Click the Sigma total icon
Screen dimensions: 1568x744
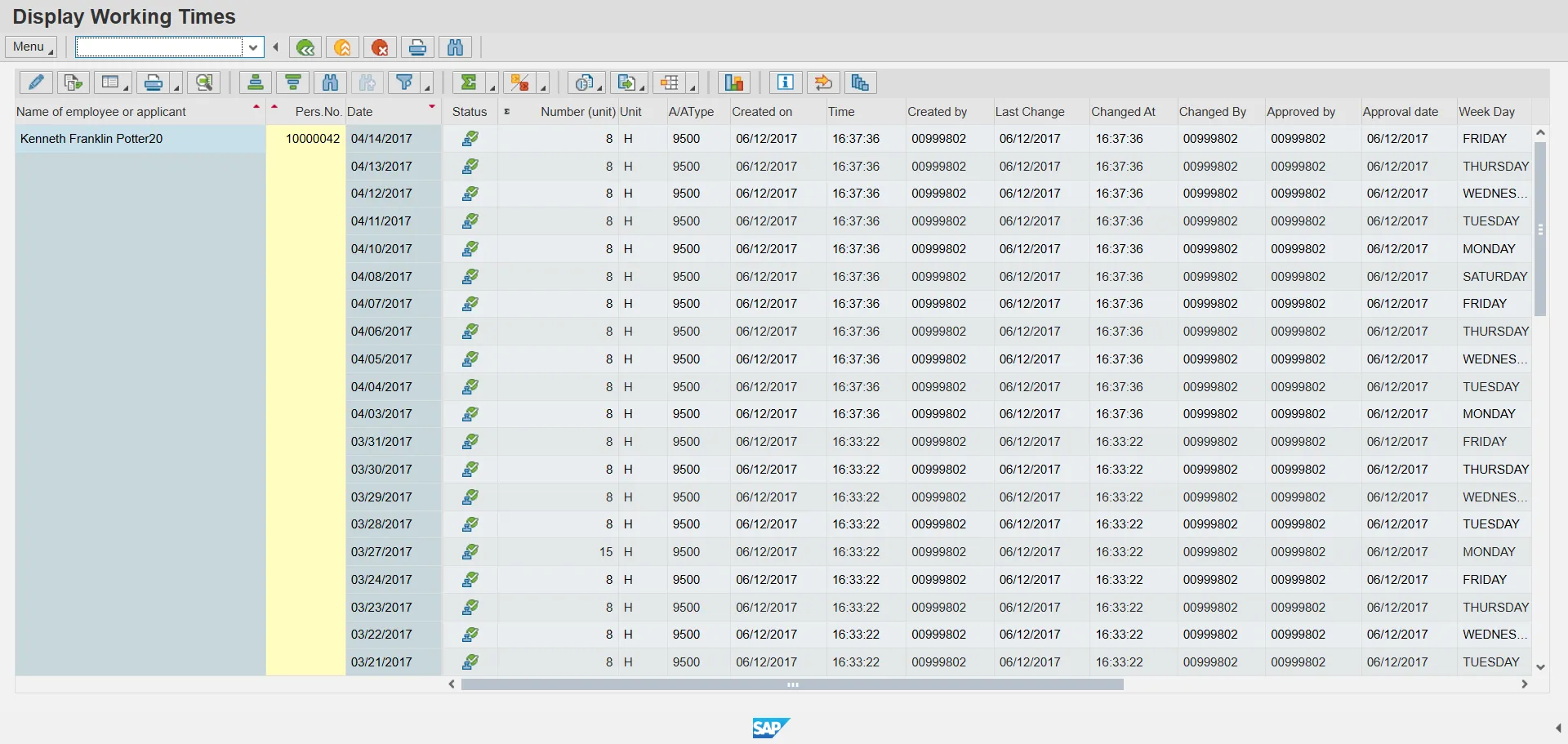pyautogui.click(x=469, y=82)
